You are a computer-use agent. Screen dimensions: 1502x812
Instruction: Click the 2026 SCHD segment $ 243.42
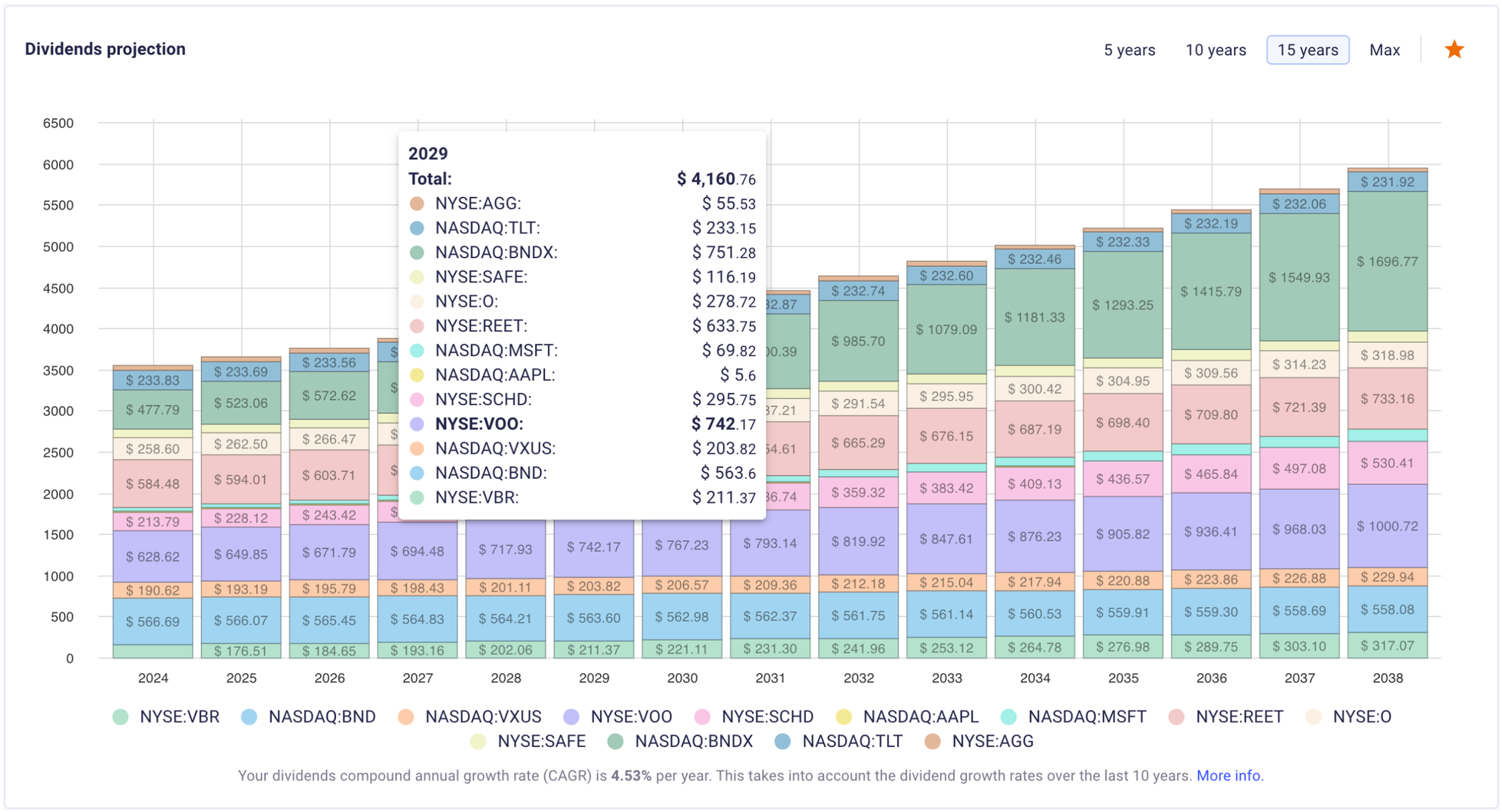pyautogui.click(x=329, y=515)
